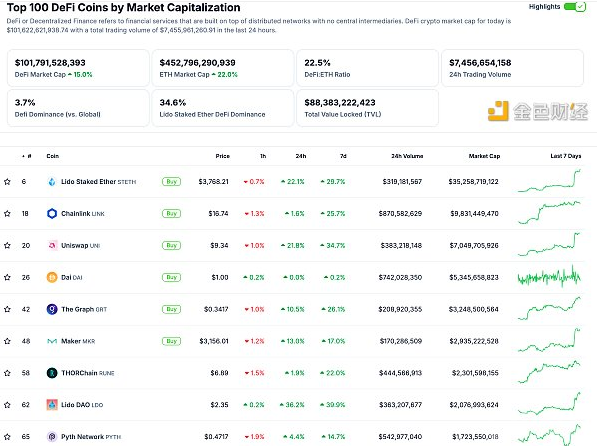Star the Chainlink row
597x446 pixels.
(7, 214)
